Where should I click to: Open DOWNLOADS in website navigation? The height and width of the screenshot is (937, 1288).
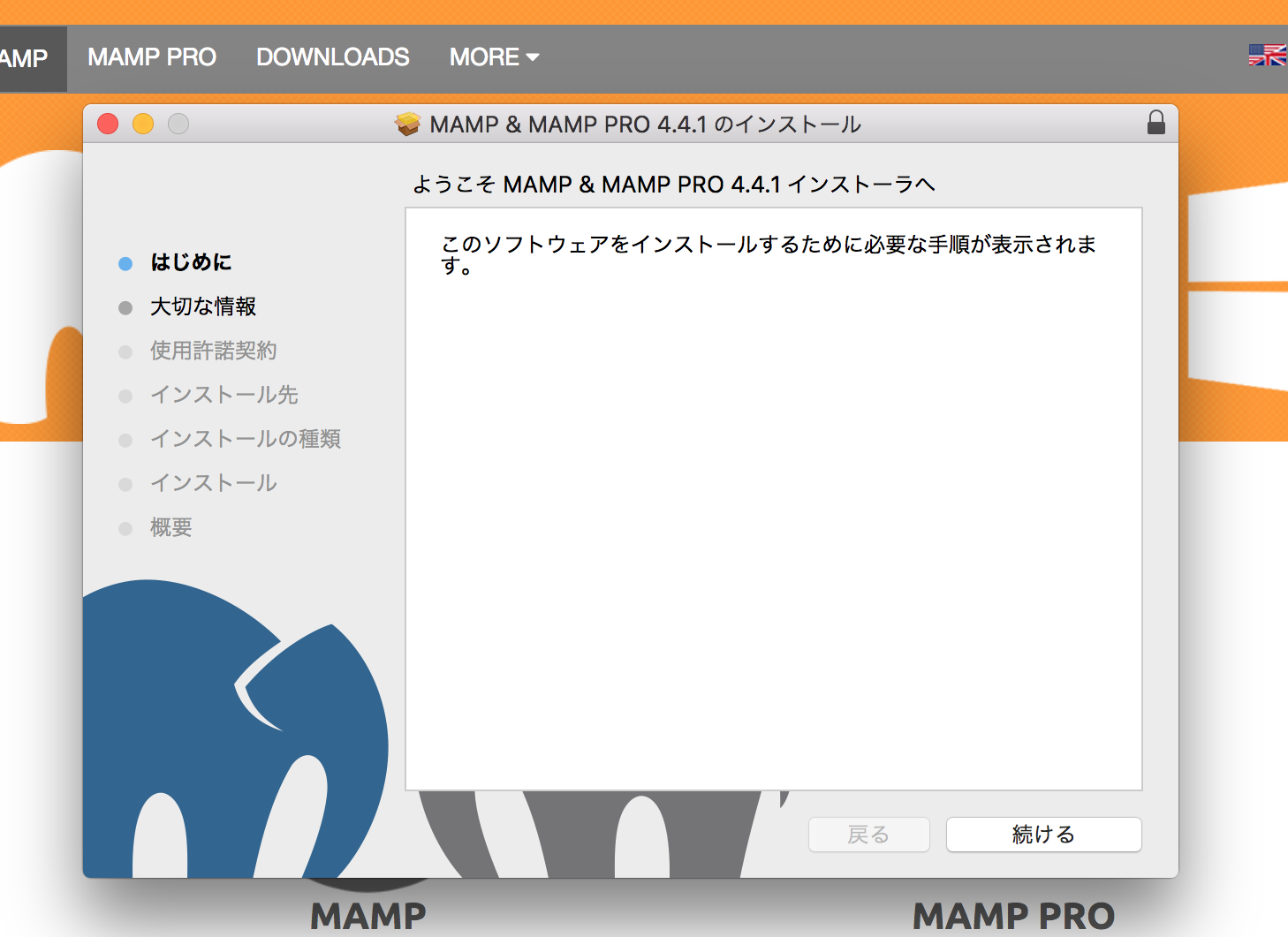[333, 57]
